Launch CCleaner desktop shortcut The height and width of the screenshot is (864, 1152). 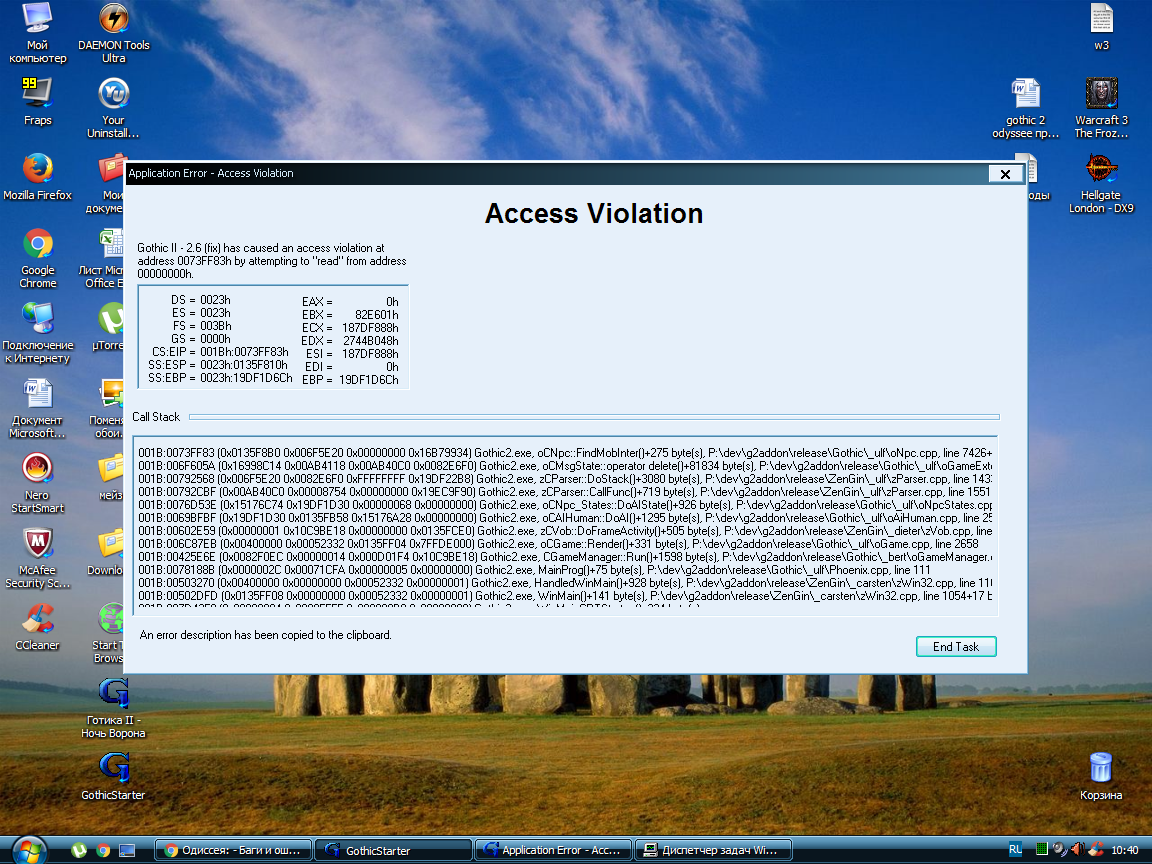pos(37,627)
